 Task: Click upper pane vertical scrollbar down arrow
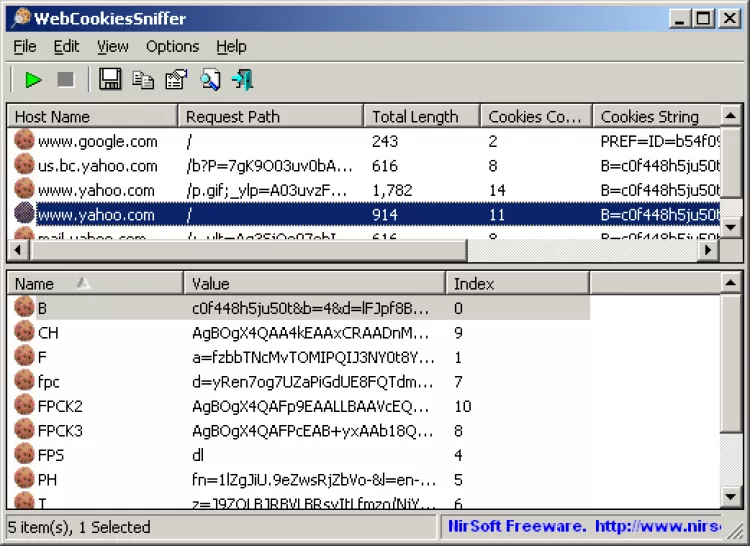click(x=730, y=227)
